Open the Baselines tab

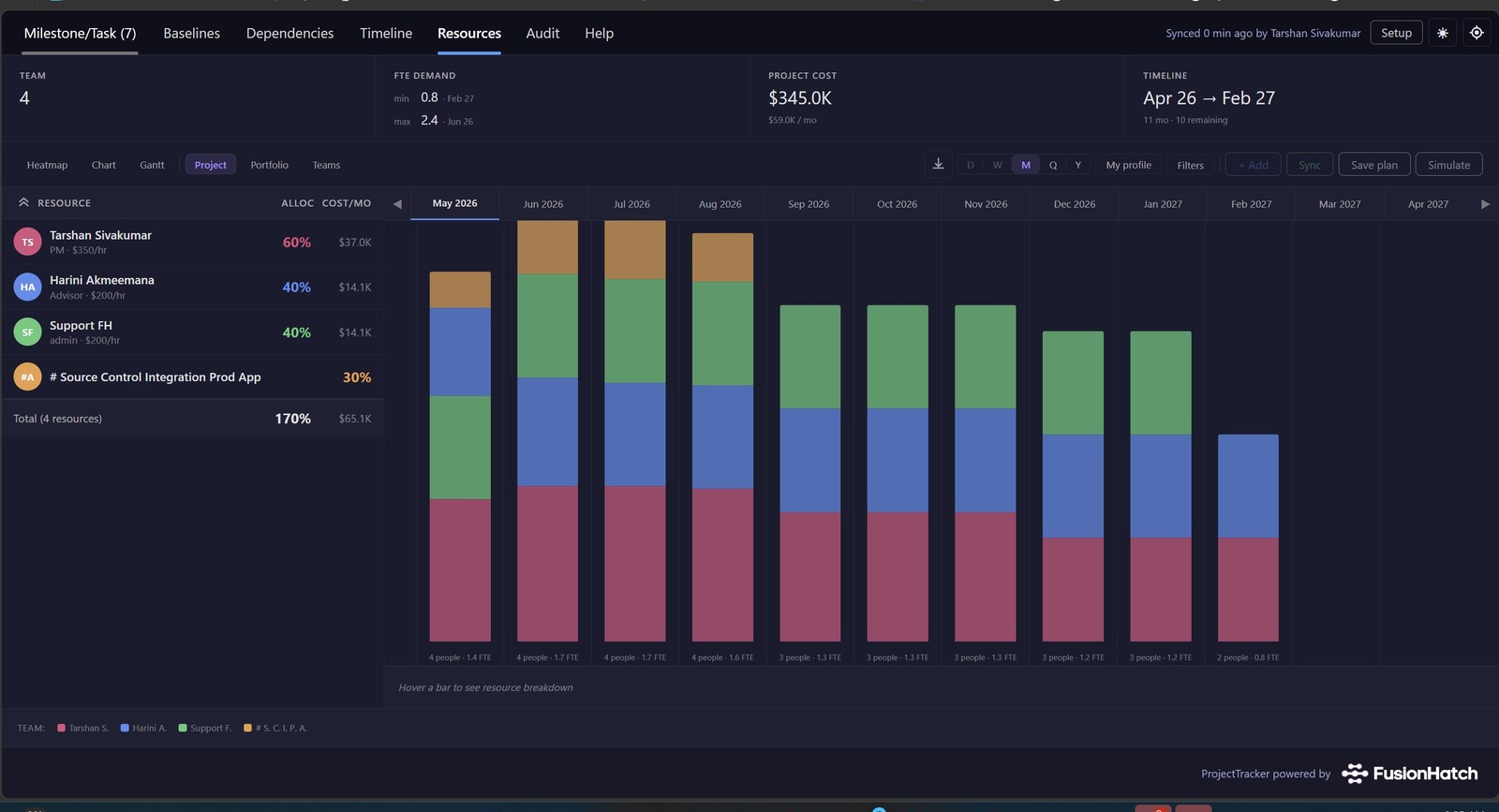192,33
